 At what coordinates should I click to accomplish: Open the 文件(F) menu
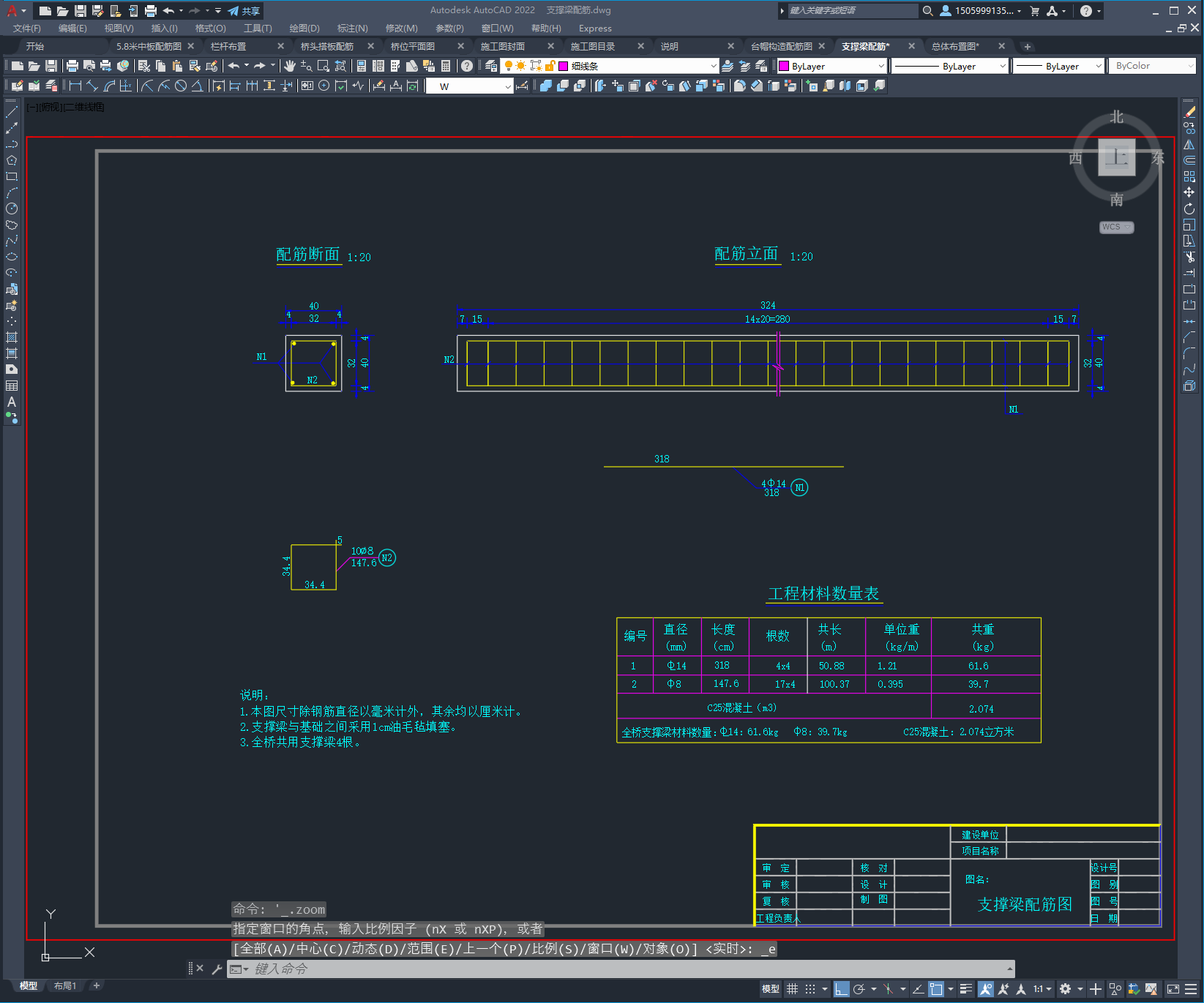(x=27, y=29)
